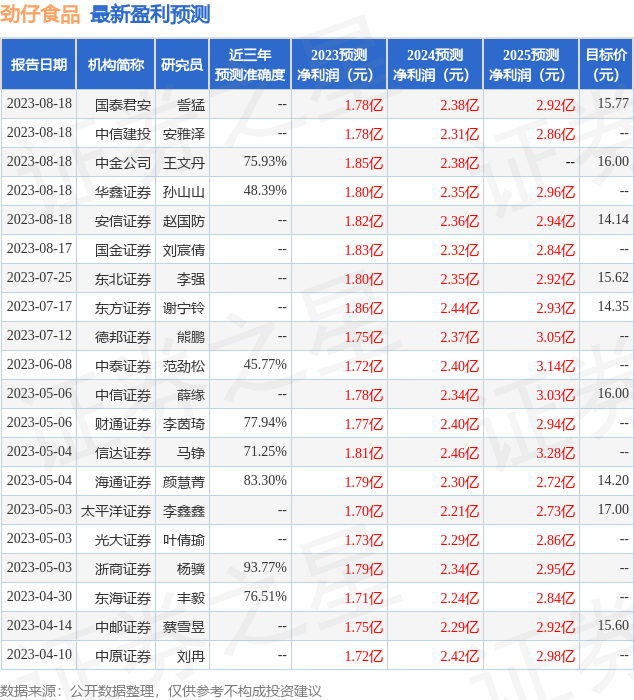Select researcher 李茵琦
This screenshot has height=700, width=634.
coord(184,424)
